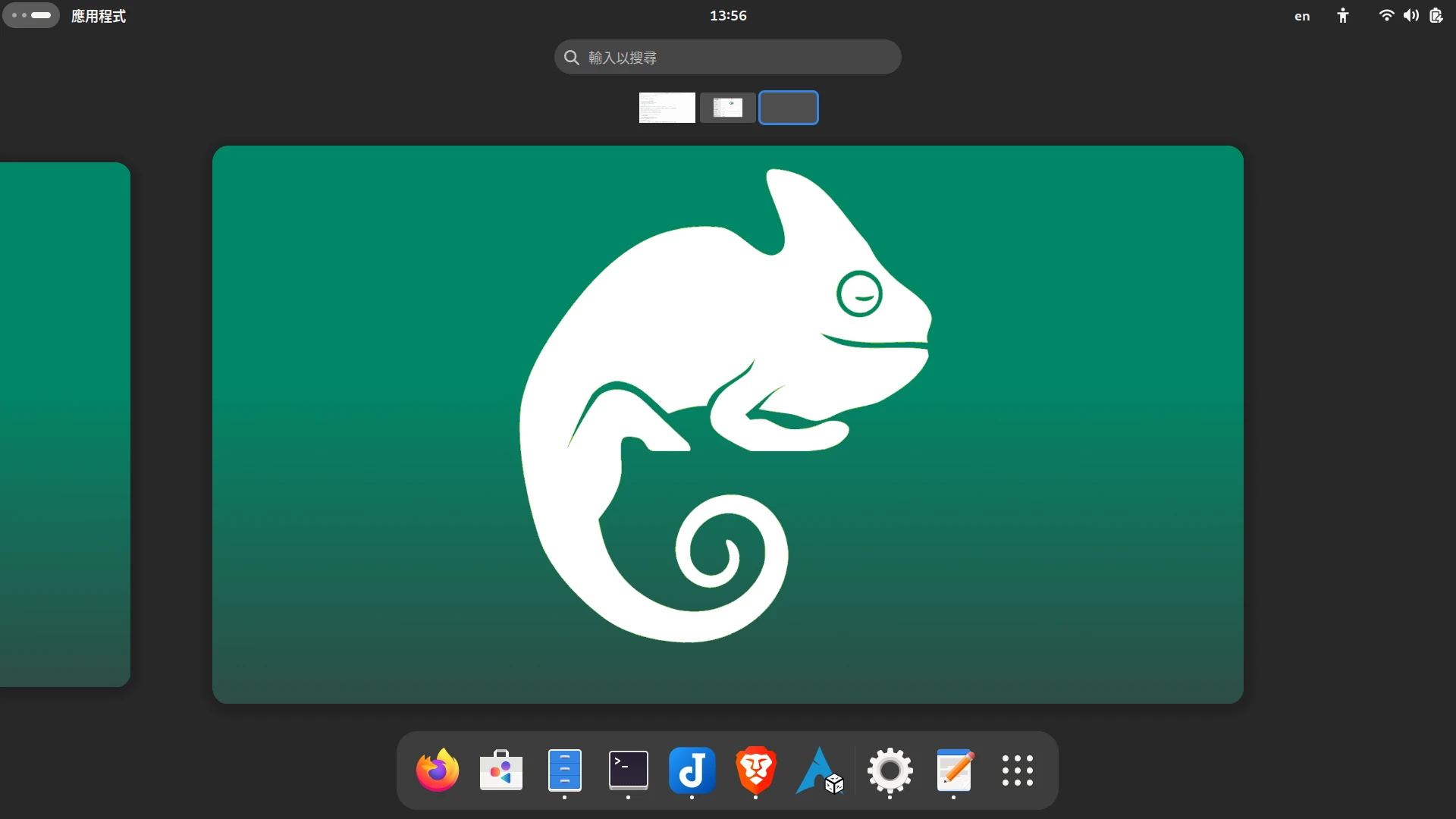The image size is (1456, 819).
Task: Open the Software store app
Action: click(x=501, y=770)
